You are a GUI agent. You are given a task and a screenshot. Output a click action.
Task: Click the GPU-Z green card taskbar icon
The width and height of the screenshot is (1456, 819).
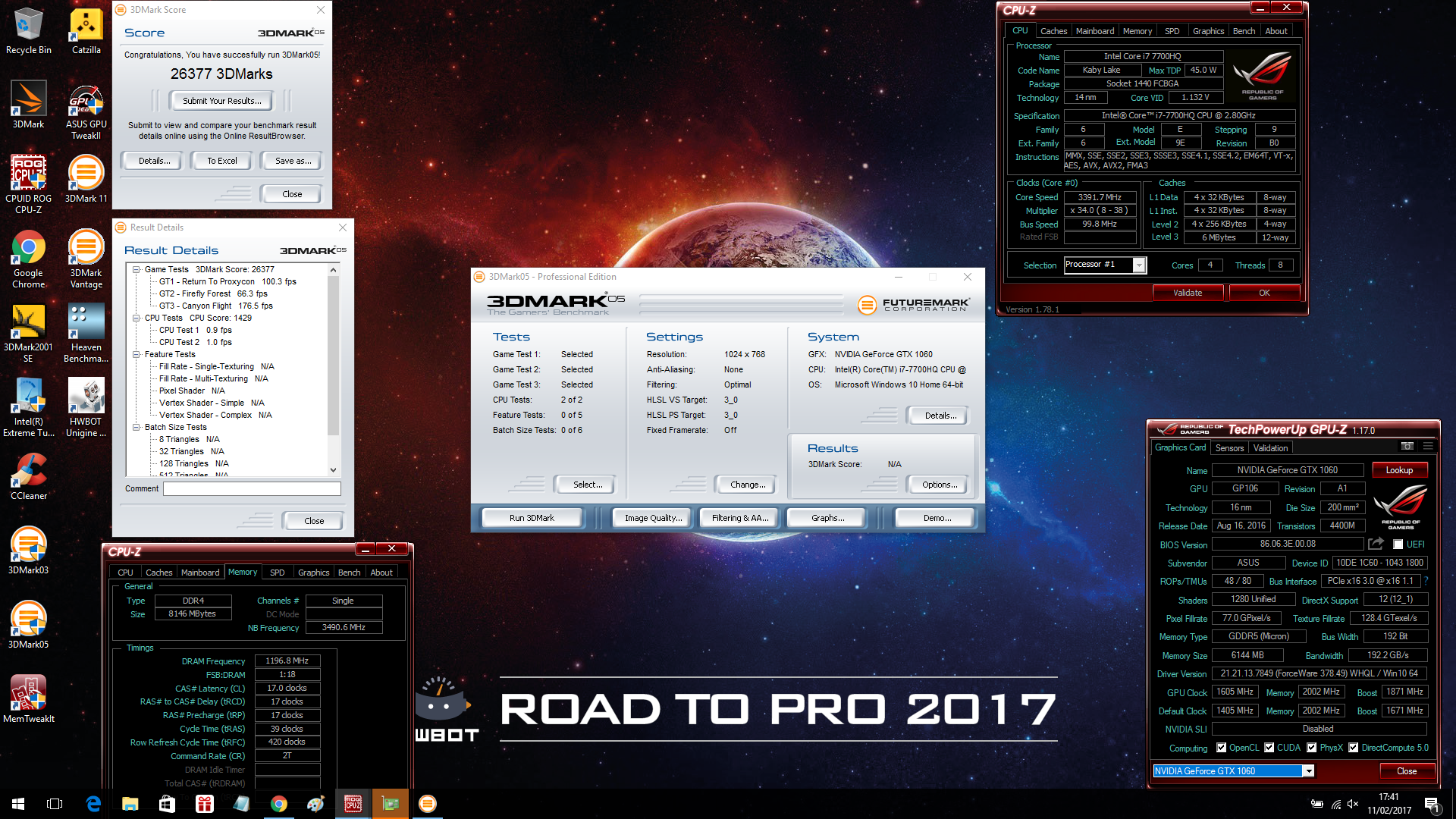[390, 804]
